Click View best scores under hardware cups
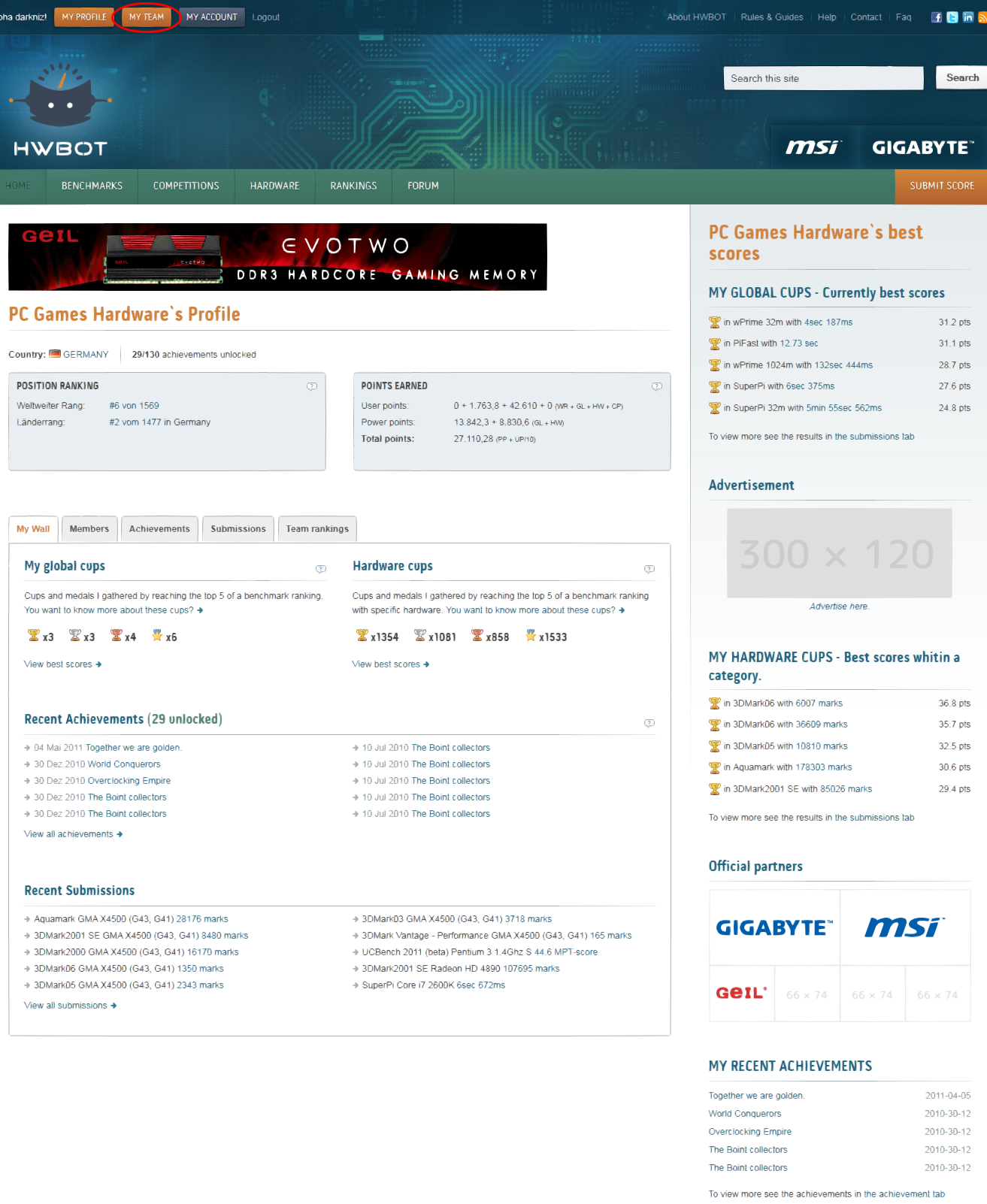987x1204 pixels. pos(390,664)
